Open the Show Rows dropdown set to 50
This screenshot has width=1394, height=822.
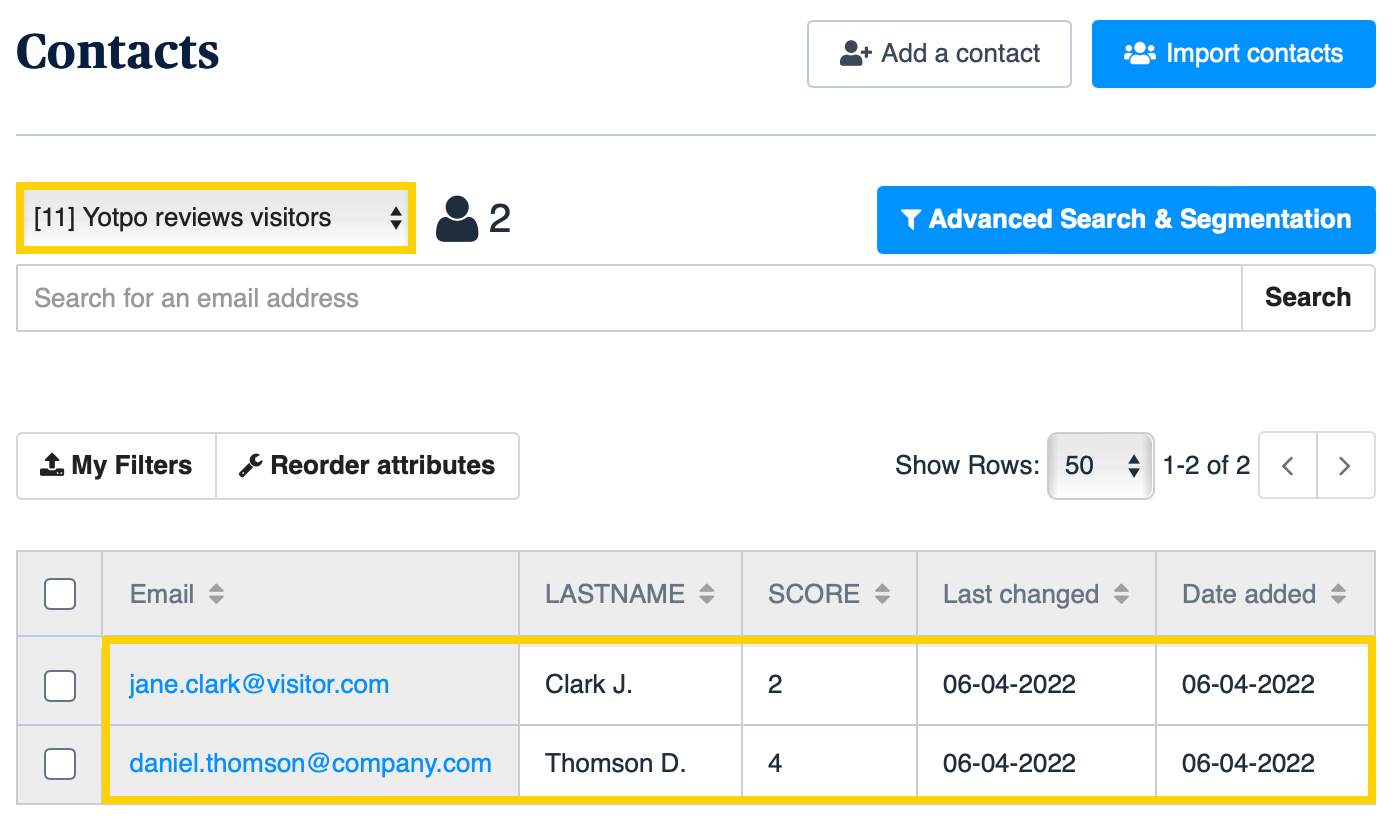(1100, 465)
